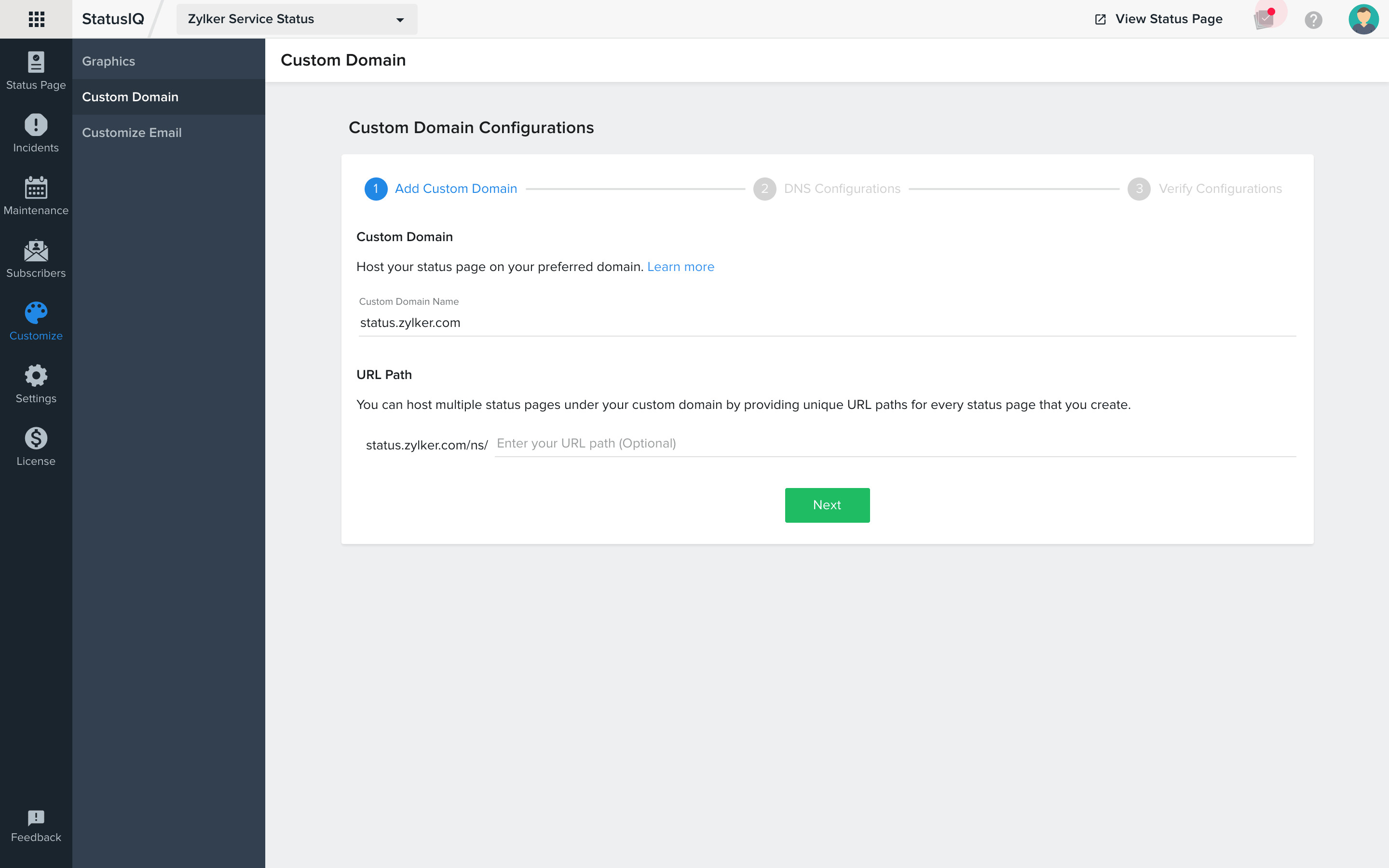Screen dimensions: 1389x868
Task: Open the Learn more link
Action: click(x=681, y=266)
